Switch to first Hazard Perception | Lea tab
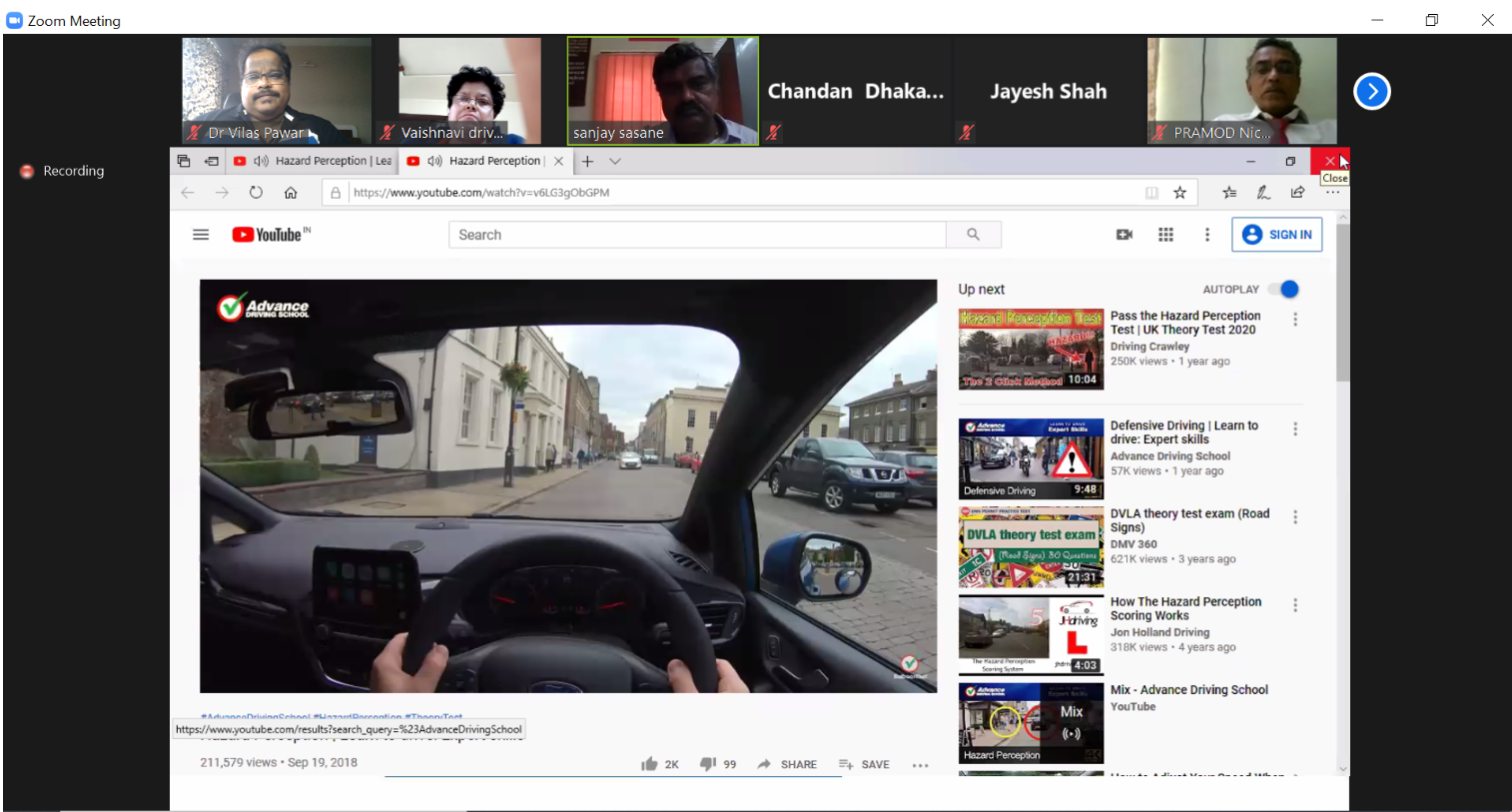 313,161
